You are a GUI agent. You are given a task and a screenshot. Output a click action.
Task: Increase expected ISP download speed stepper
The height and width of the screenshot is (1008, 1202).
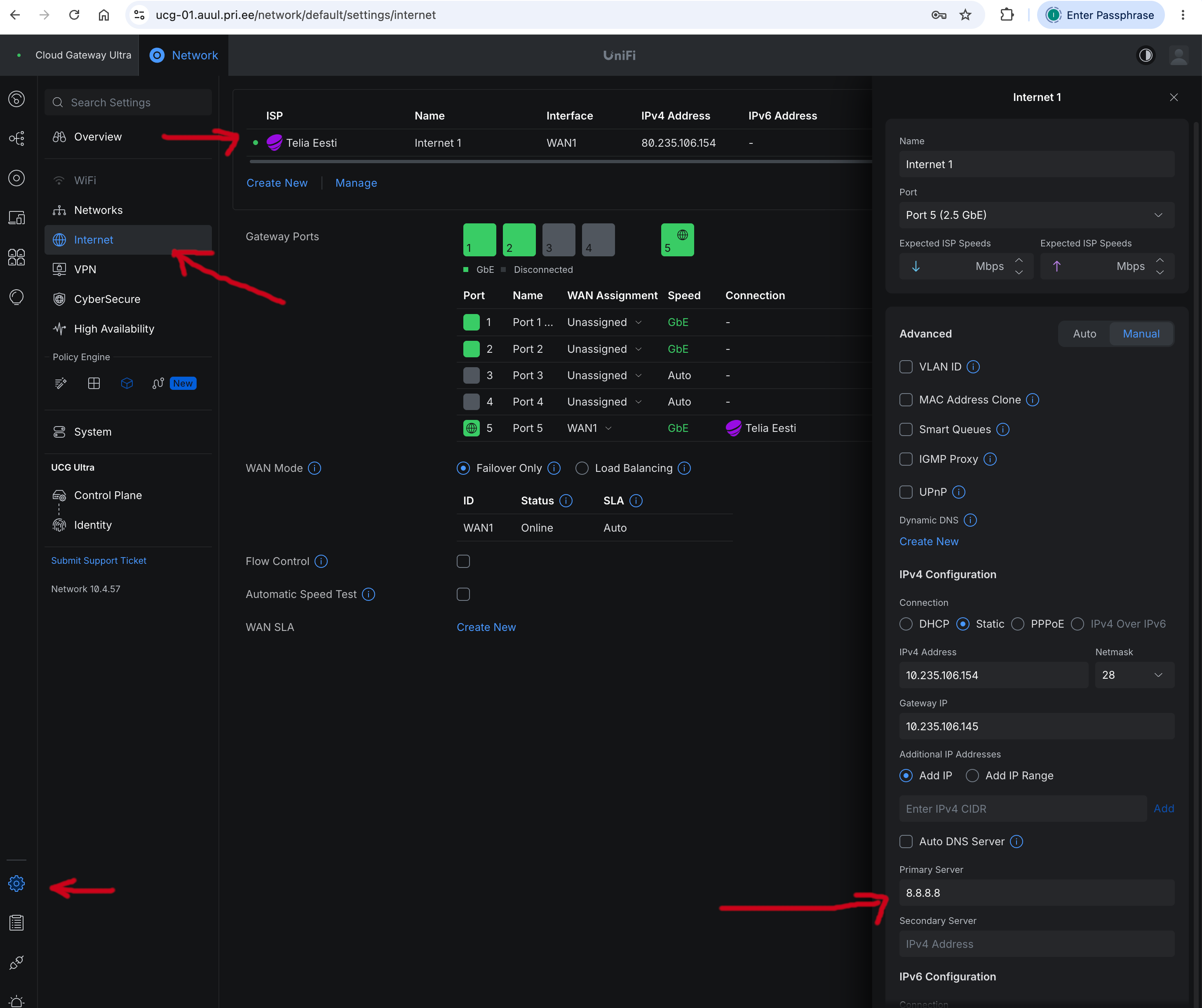tap(1019, 260)
